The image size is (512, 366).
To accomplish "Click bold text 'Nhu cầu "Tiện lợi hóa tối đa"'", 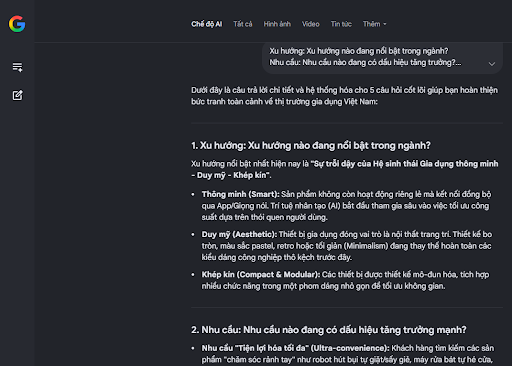I will (254, 348).
